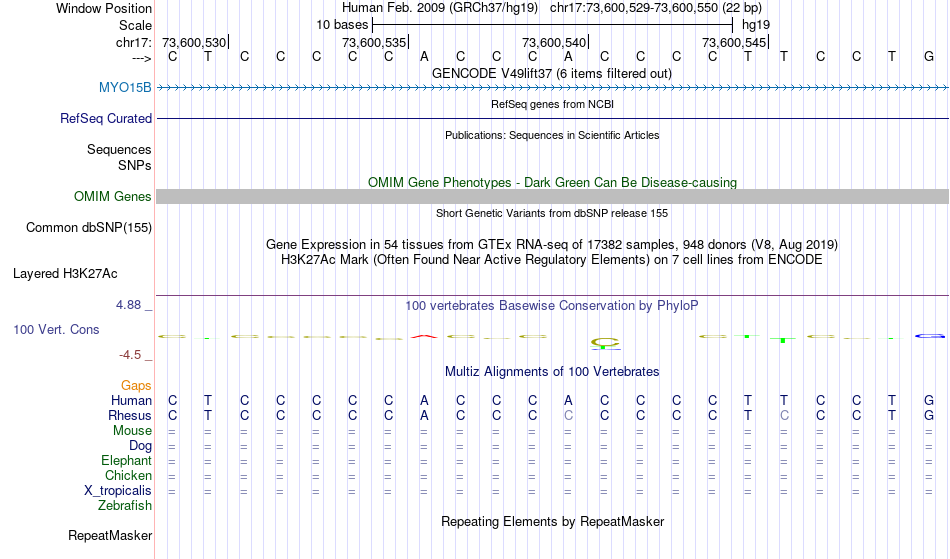Click the PhyloP minimum value -4.5
This screenshot has height=559, width=950.
(130, 355)
